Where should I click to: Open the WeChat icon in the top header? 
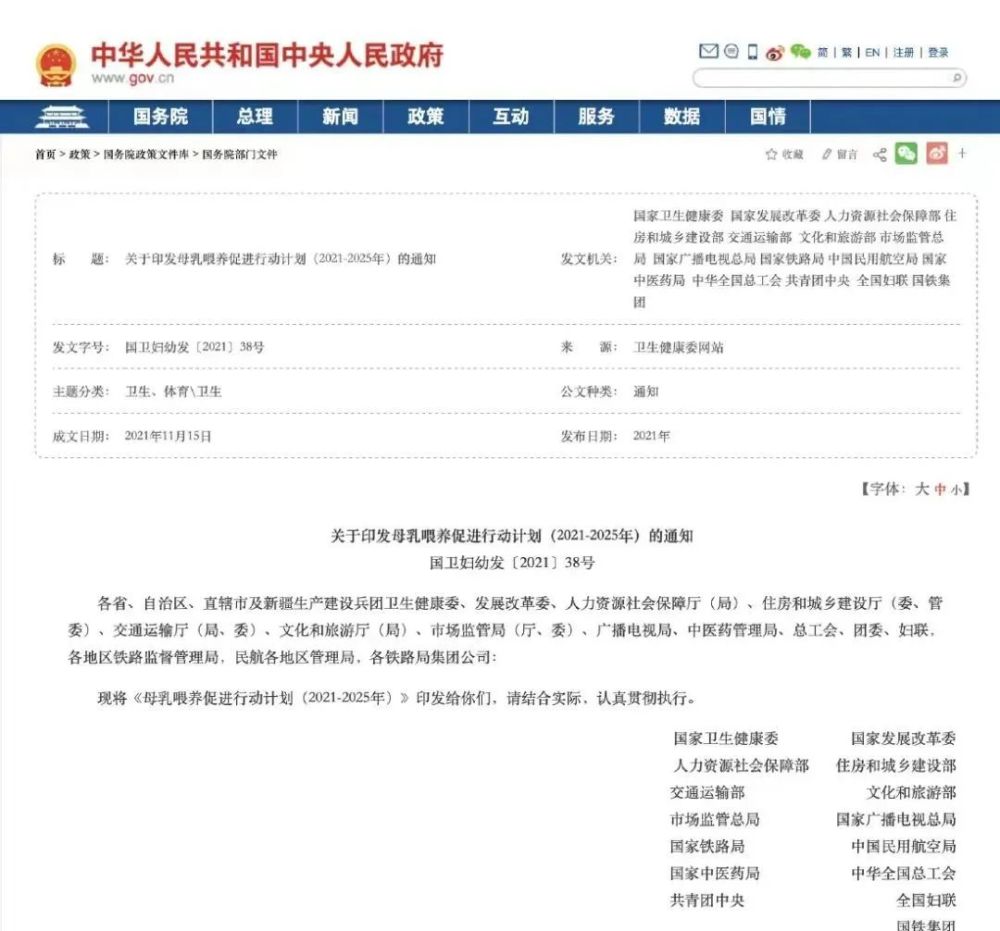pos(800,52)
